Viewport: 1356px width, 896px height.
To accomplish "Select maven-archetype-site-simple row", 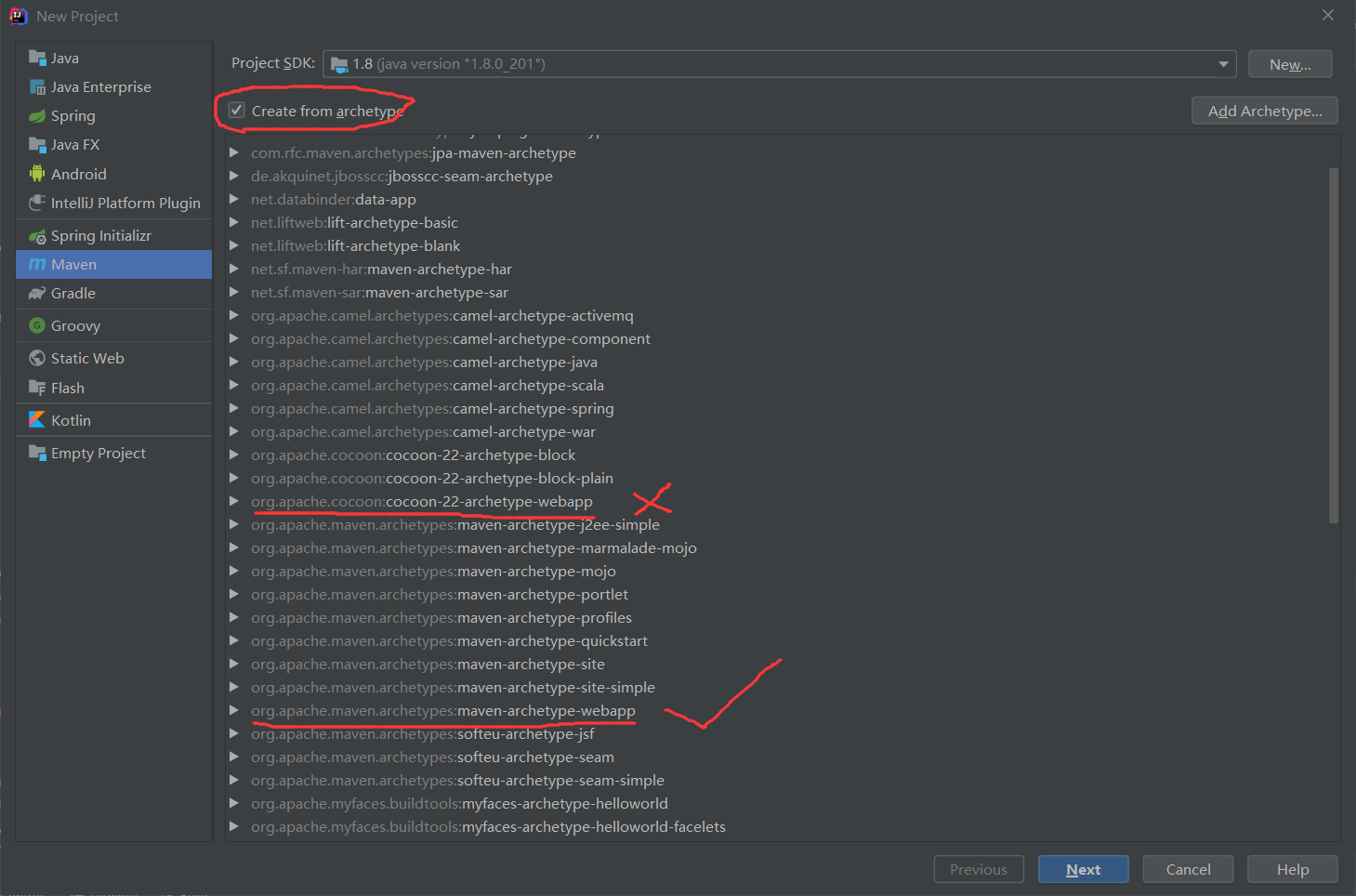I will [777, 687].
